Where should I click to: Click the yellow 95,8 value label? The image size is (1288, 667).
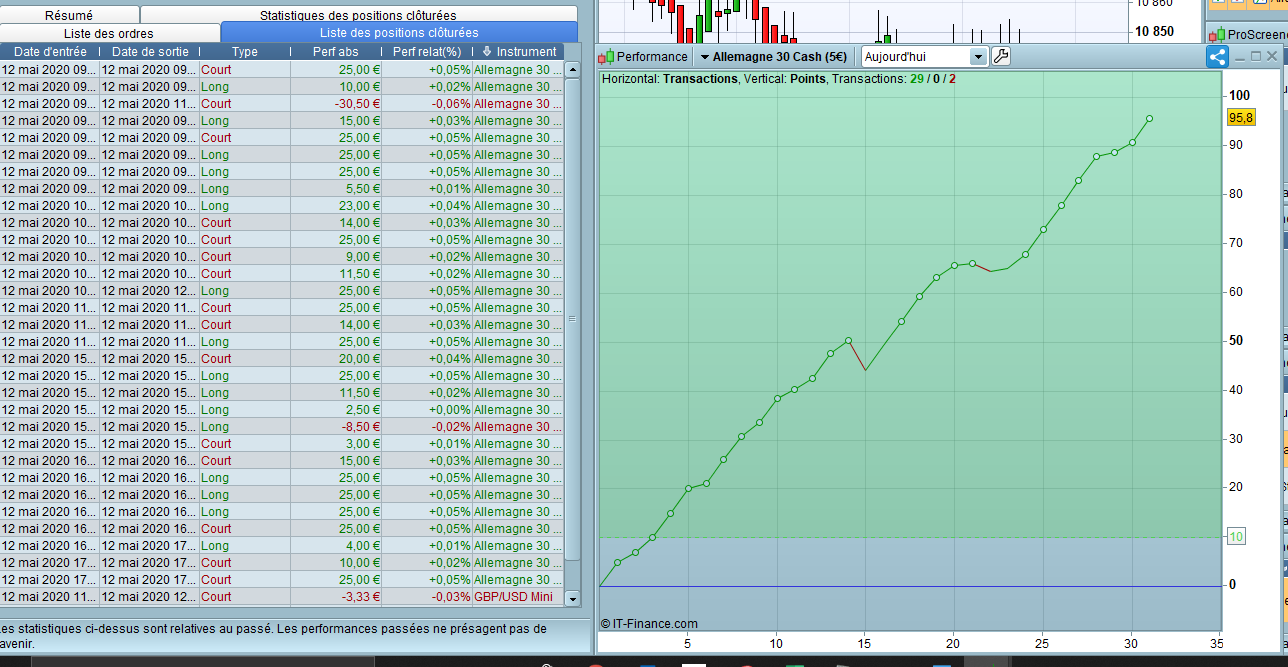pyautogui.click(x=1241, y=118)
